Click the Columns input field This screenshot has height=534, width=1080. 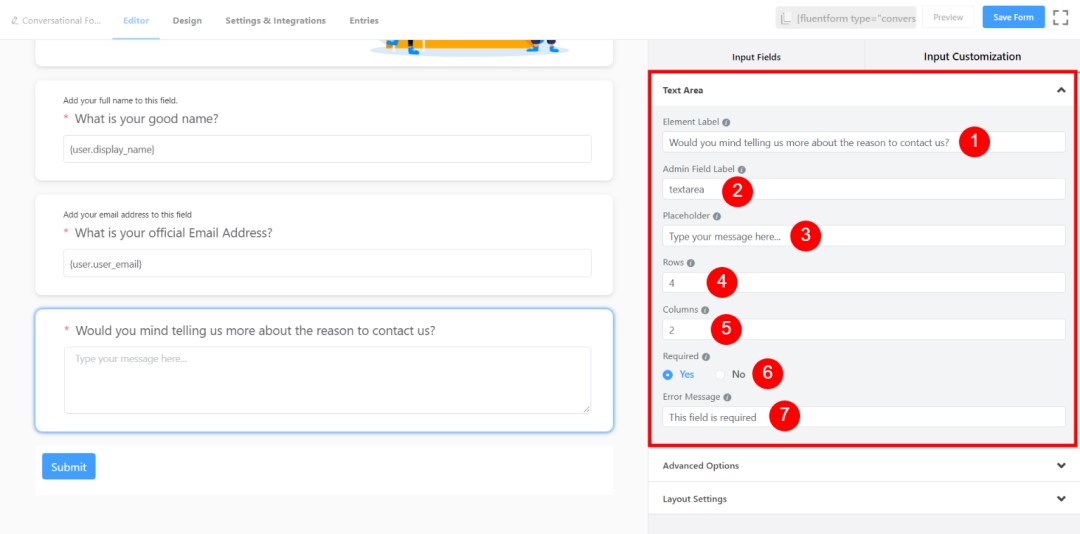(x=864, y=329)
